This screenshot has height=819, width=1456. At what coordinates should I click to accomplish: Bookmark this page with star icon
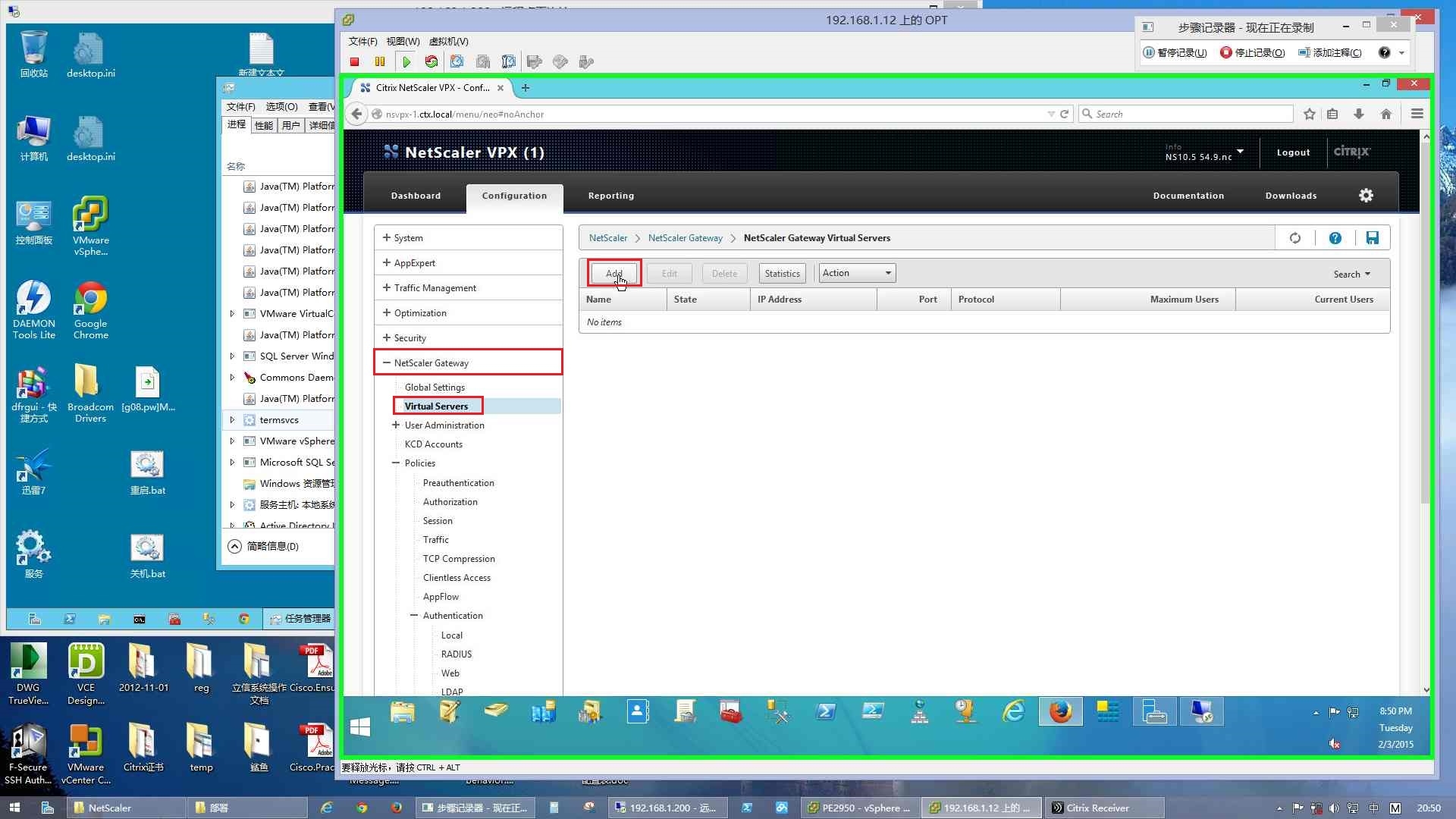point(1310,114)
